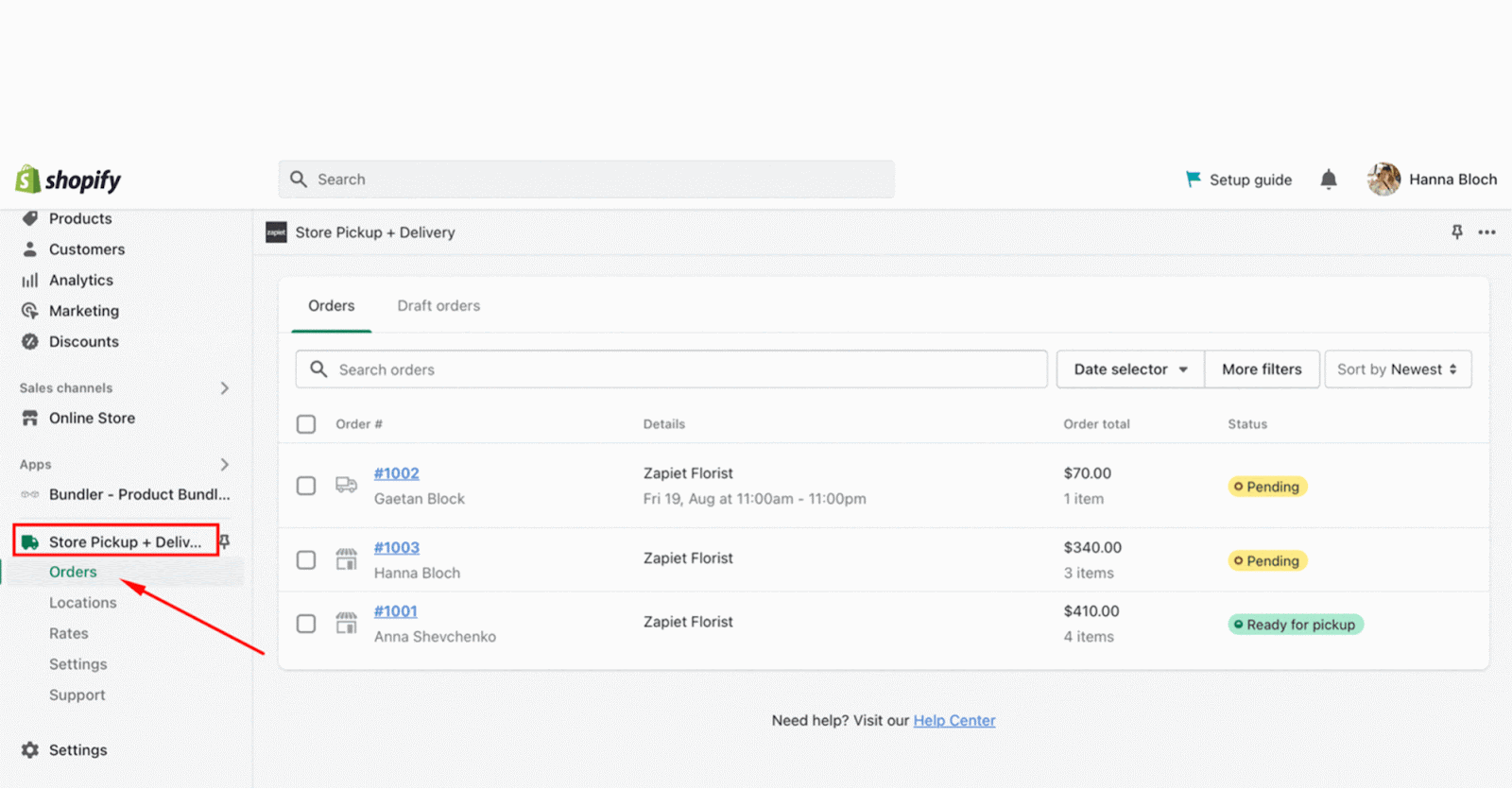The image size is (1512, 789).
Task: Click the Products tag icon in sidebar
Action: click(x=30, y=218)
